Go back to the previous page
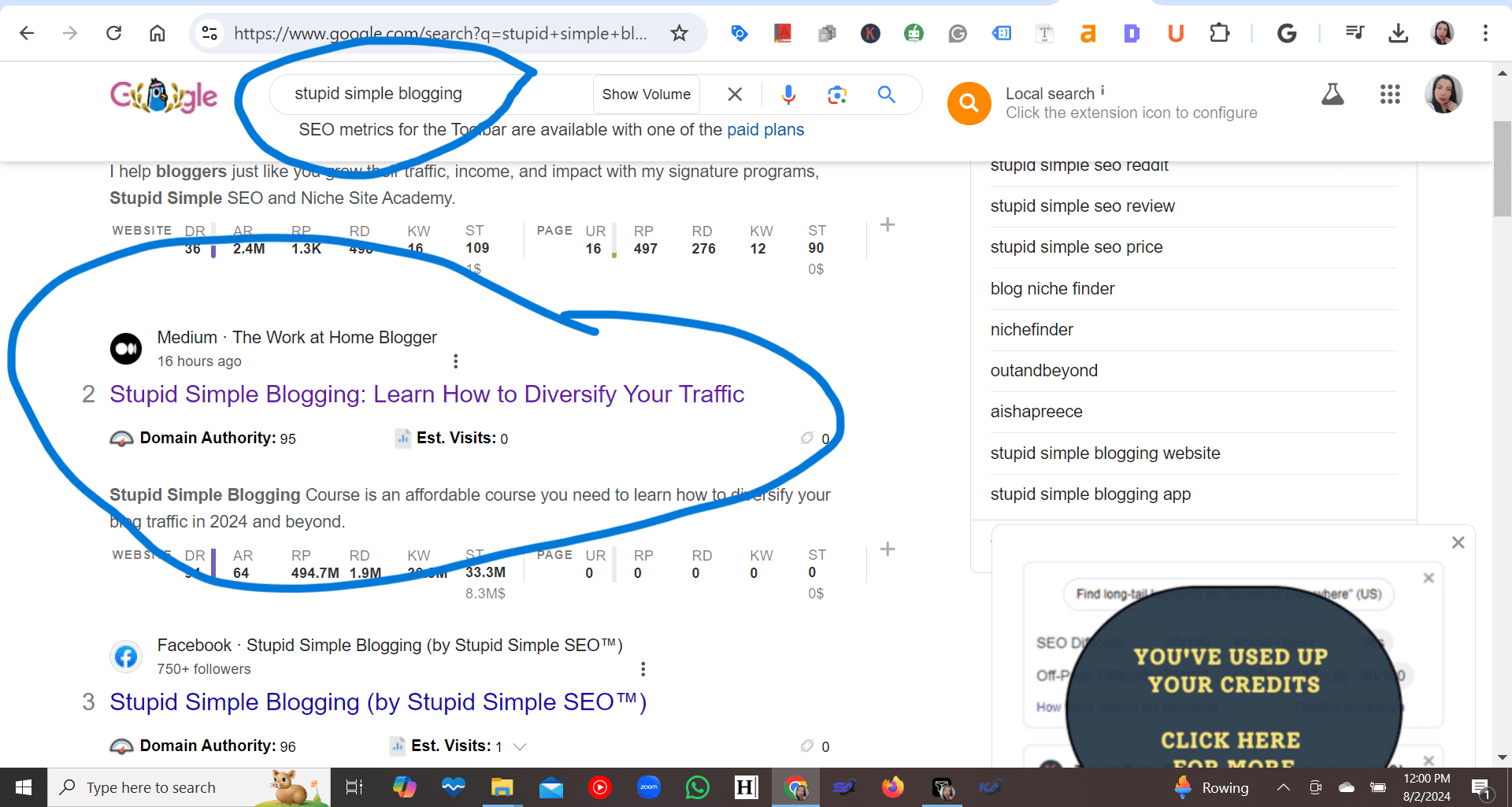1512x807 pixels. (27, 33)
